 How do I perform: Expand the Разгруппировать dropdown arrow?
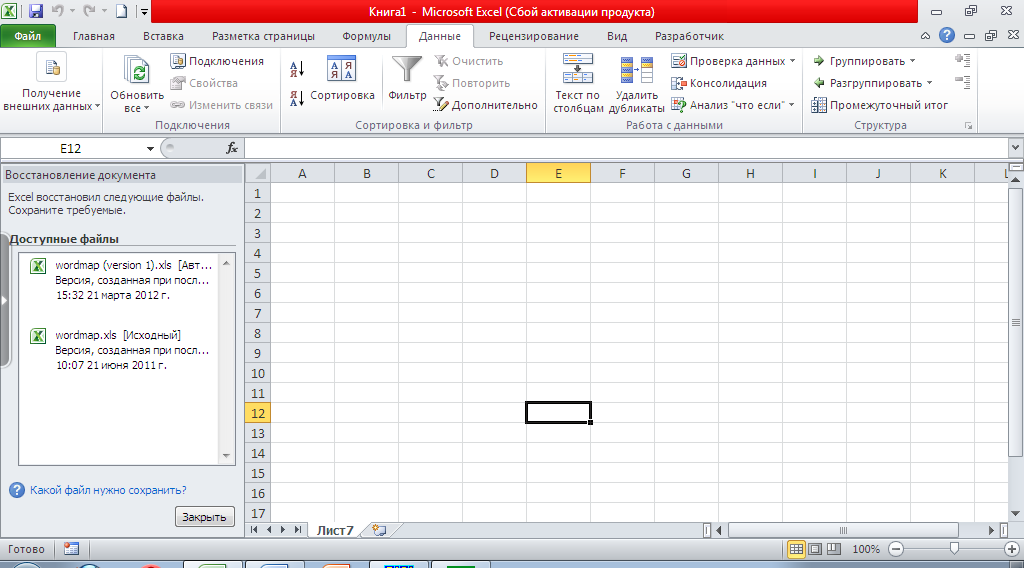(x=929, y=83)
